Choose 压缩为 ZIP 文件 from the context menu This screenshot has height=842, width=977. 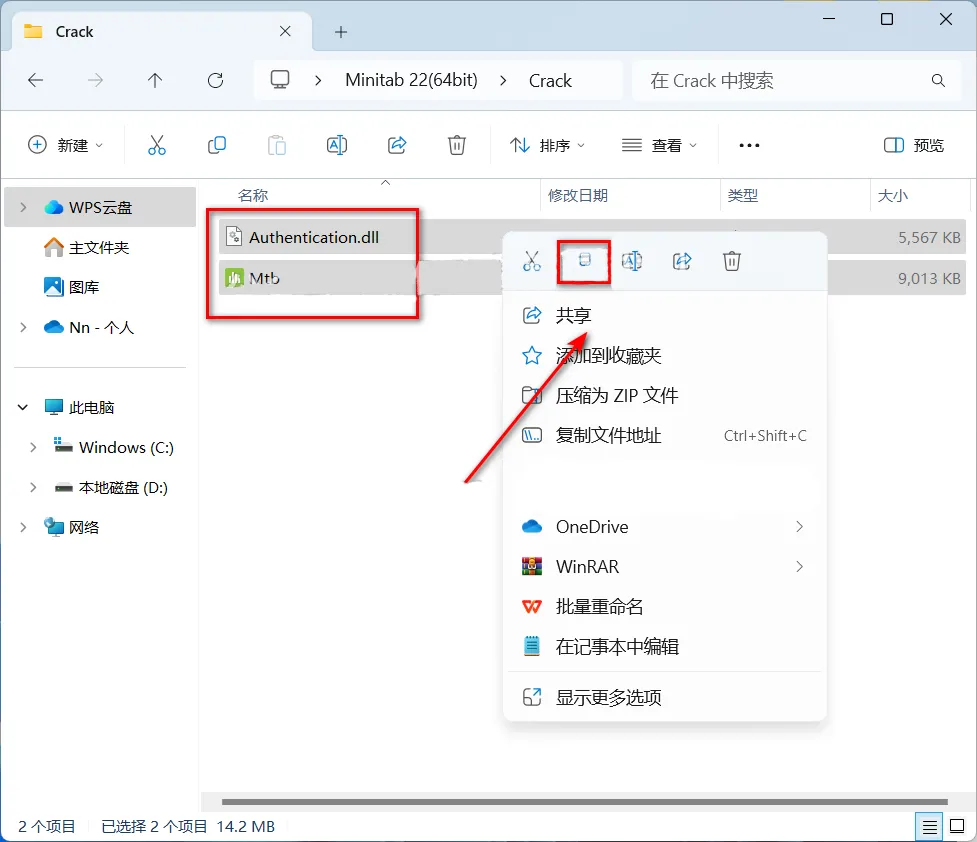click(665, 395)
